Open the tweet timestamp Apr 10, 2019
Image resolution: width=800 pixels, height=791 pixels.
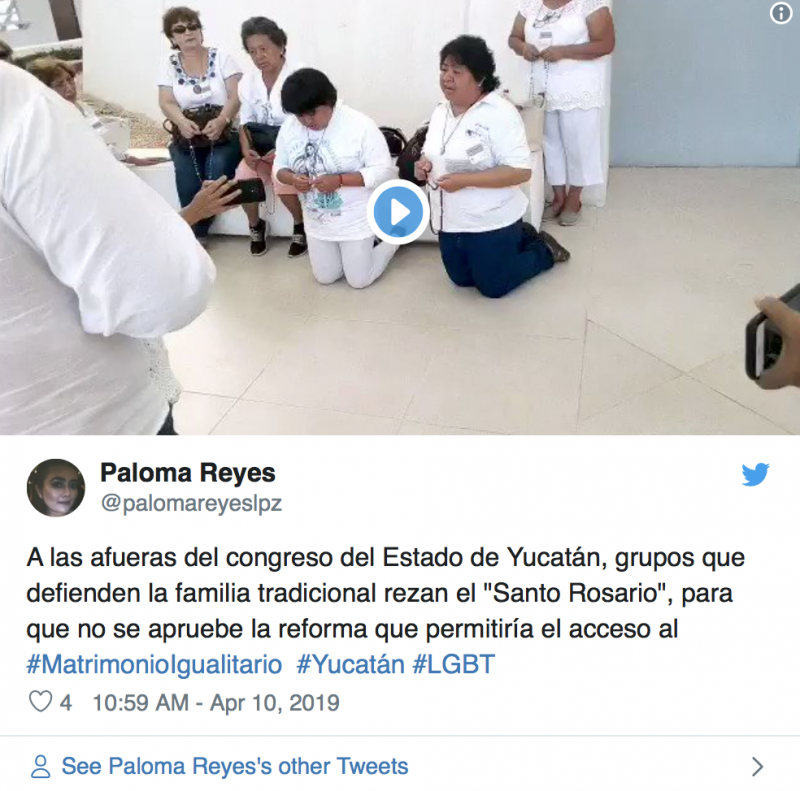pyautogui.click(x=216, y=703)
